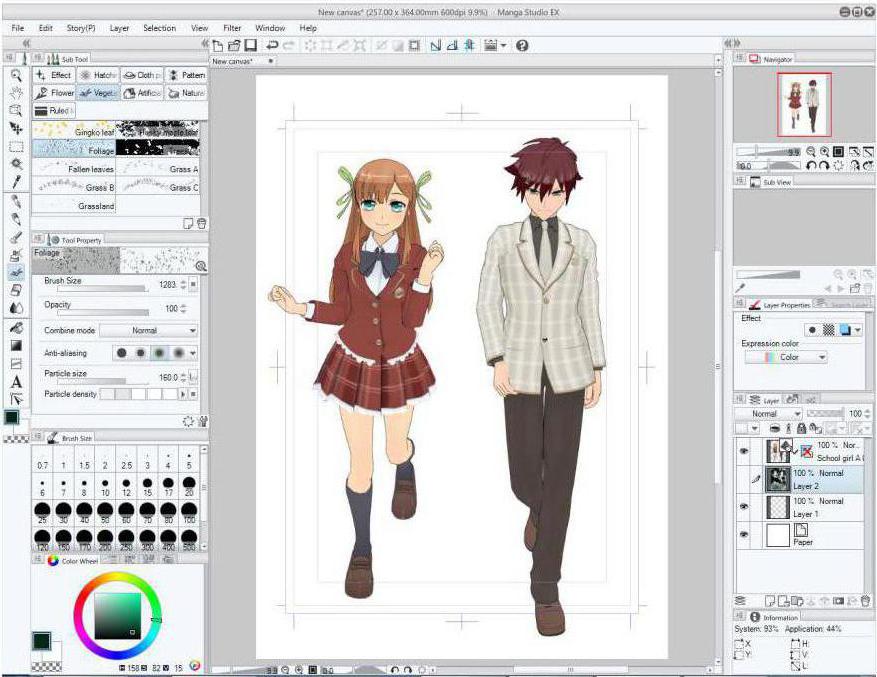Toggle visibility of Layer 1
877x677 pixels.
[x=743, y=507]
